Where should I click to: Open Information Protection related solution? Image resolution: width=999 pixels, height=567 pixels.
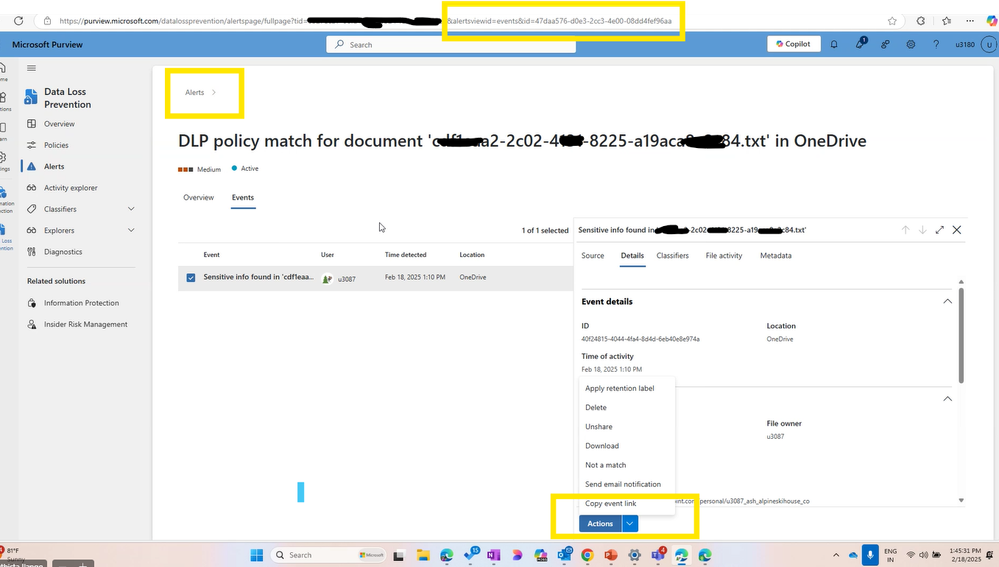(x=81, y=303)
